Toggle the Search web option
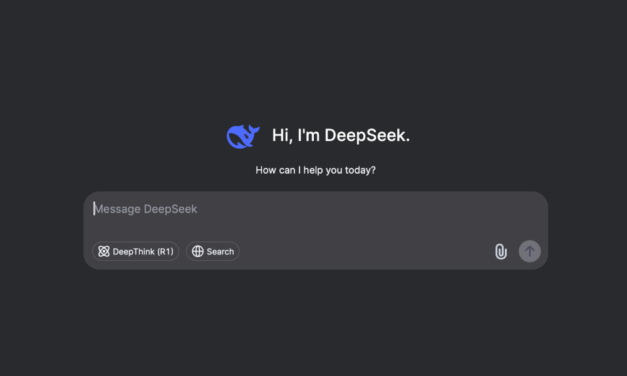Image resolution: width=627 pixels, height=376 pixels. 213,251
